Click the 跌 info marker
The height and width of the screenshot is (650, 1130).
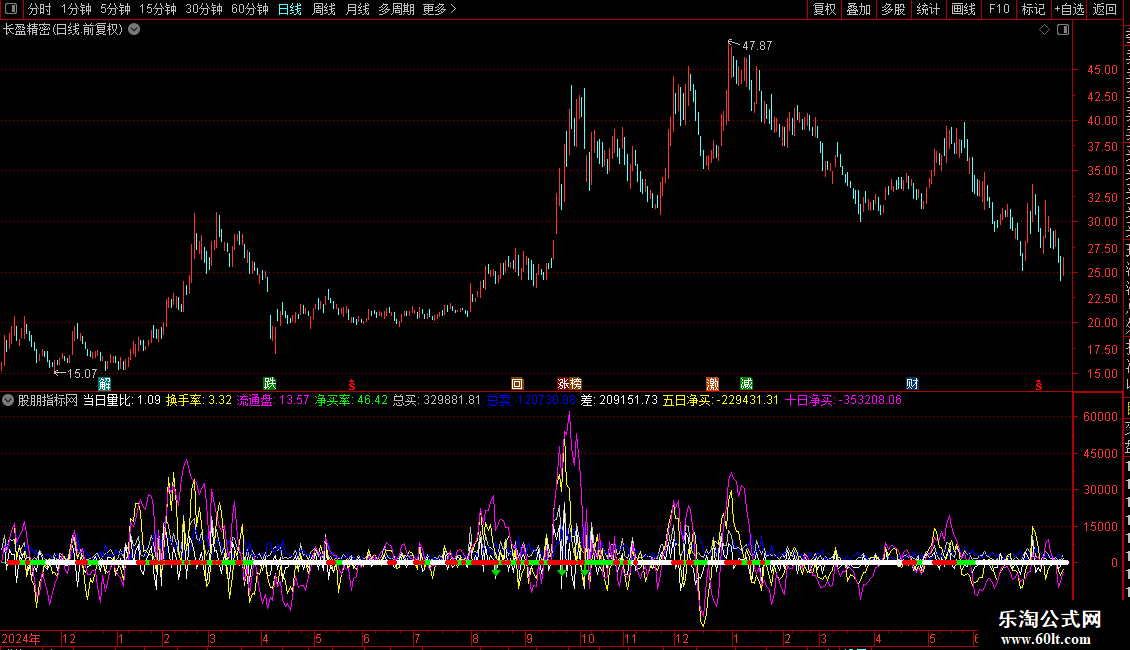coord(270,383)
